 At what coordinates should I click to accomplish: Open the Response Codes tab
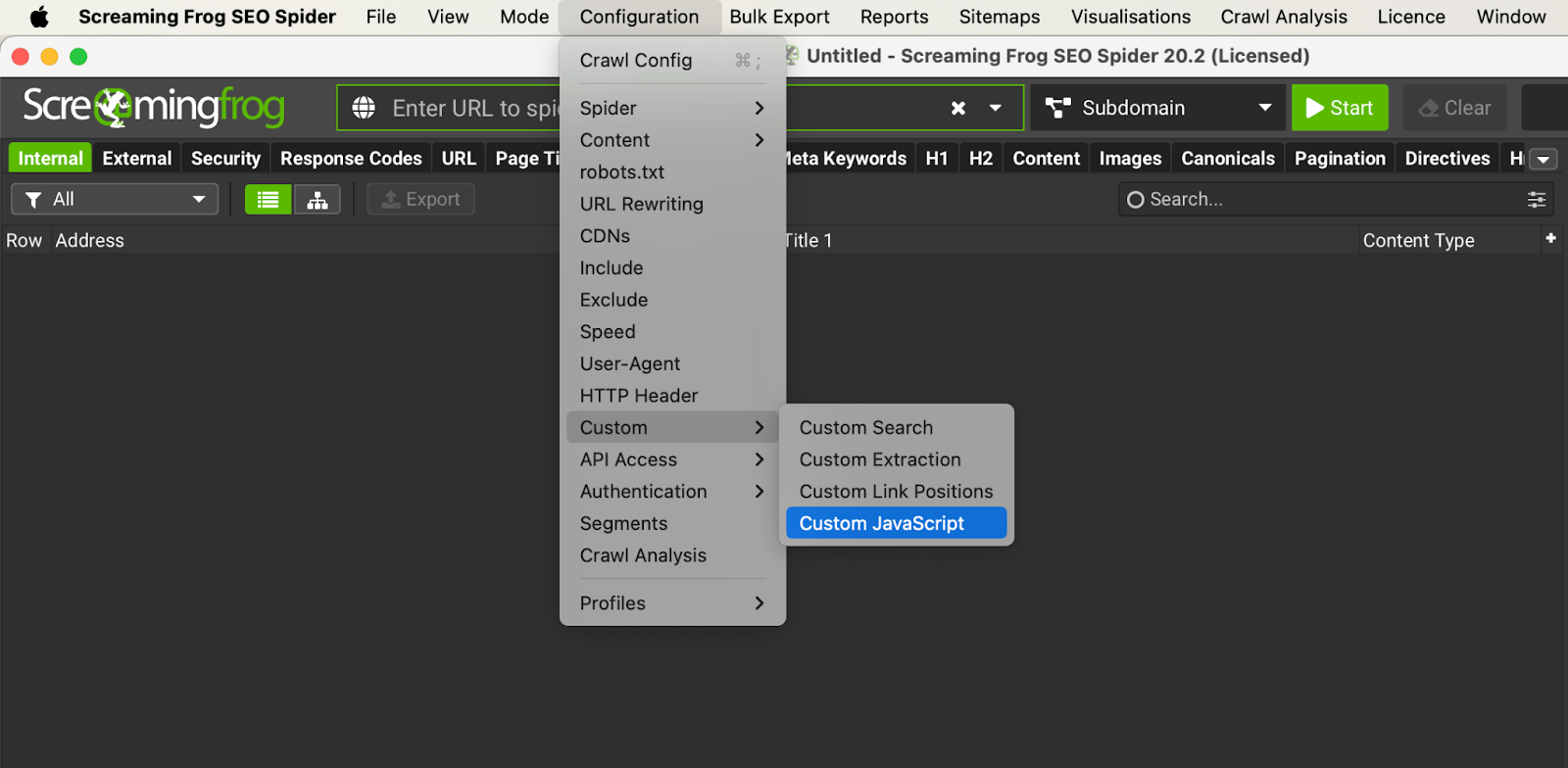pos(351,158)
